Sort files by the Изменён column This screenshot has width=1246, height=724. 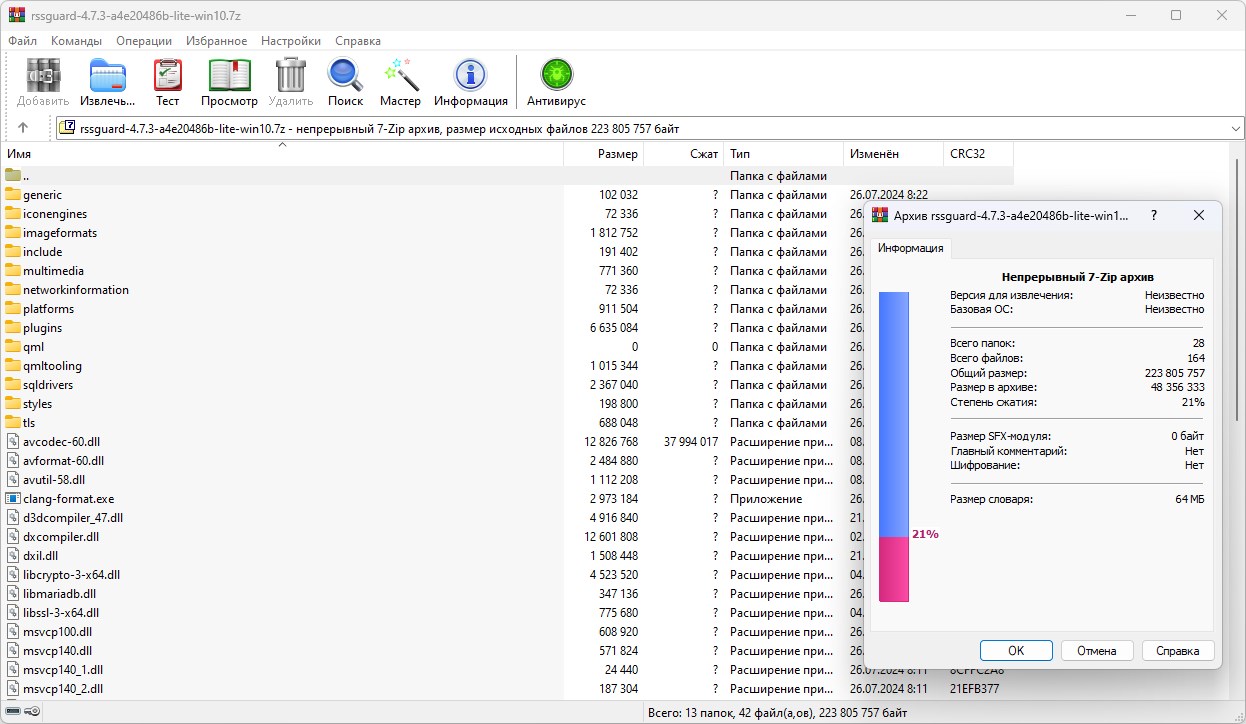click(894, 154)
